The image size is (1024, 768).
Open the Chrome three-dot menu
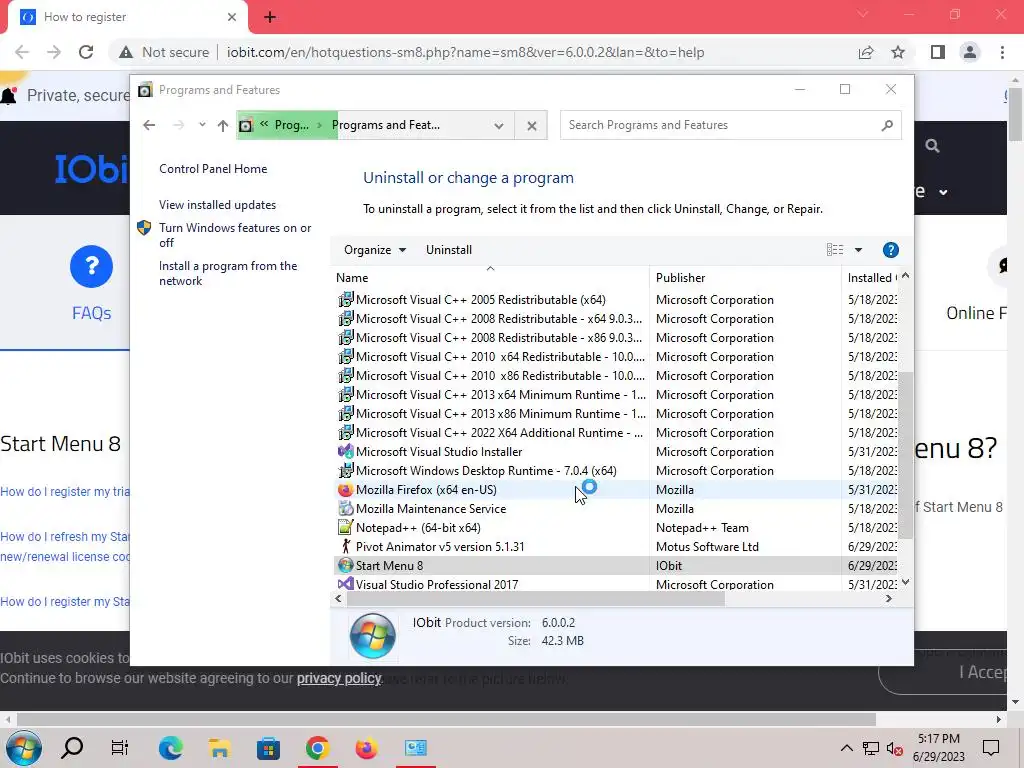click(x=1002, y=52)
